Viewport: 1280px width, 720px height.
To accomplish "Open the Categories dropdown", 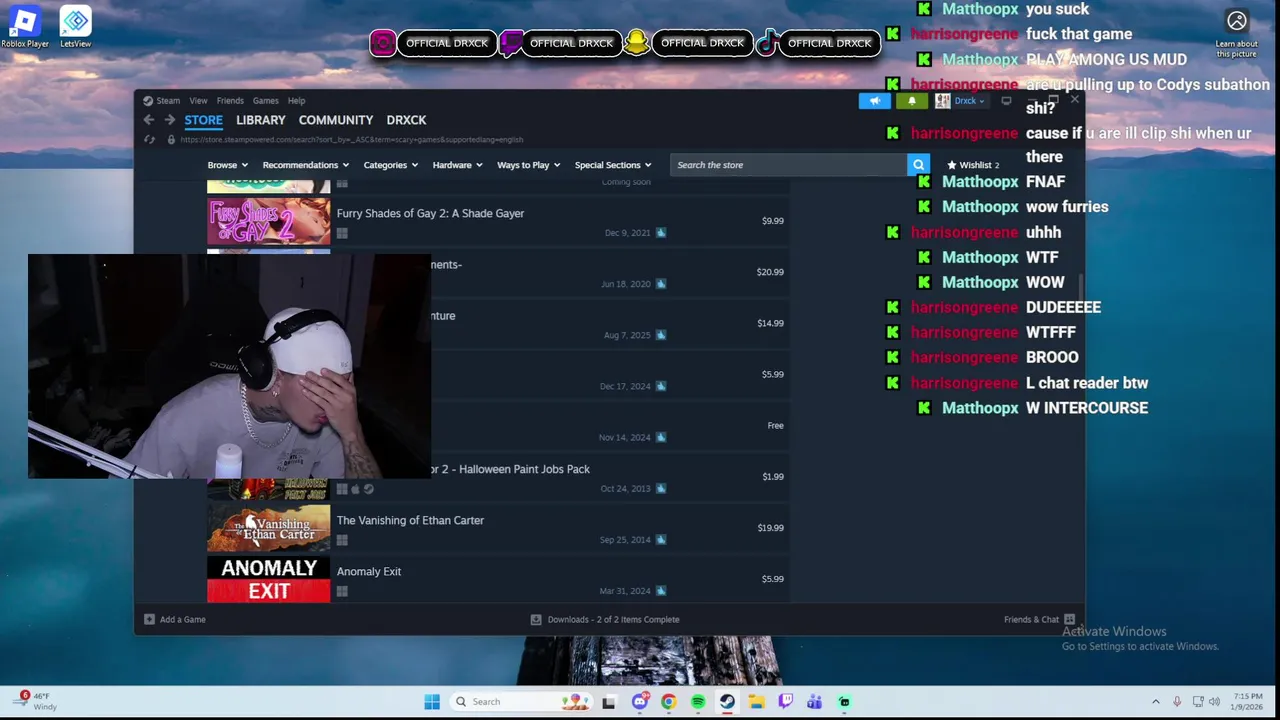I will coord(390,165).
